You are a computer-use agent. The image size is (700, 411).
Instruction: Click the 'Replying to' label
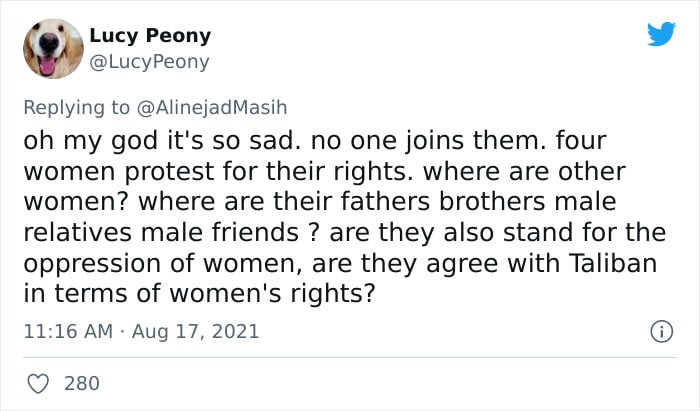coord(76,108)
